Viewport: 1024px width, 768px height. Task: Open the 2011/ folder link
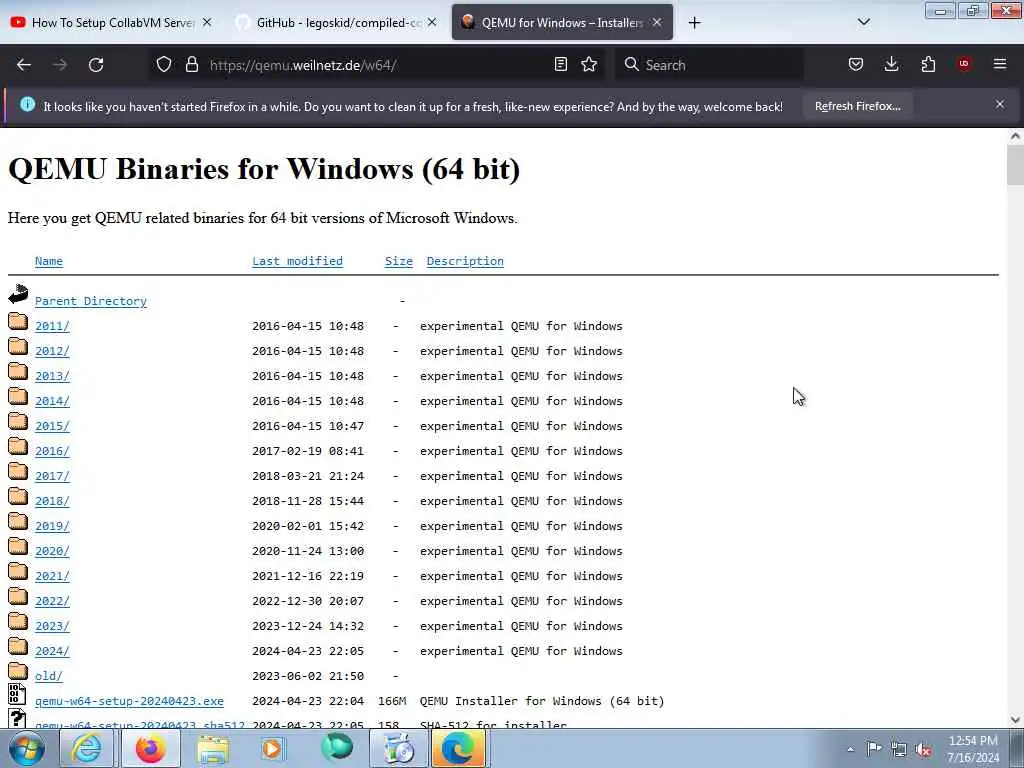tap(52, 326)
